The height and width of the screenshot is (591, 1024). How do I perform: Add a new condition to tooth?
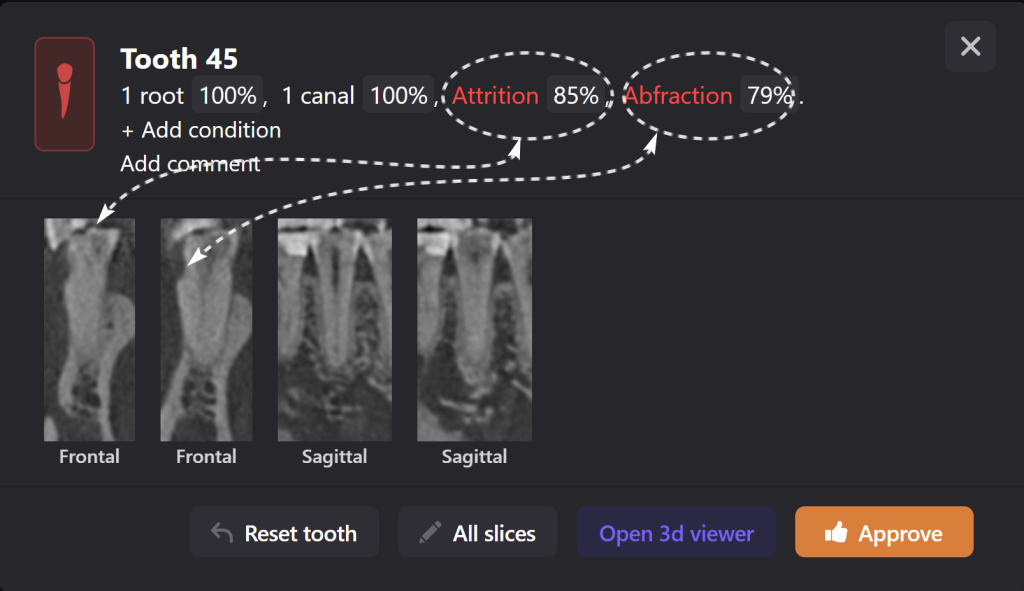pos(200,130)
